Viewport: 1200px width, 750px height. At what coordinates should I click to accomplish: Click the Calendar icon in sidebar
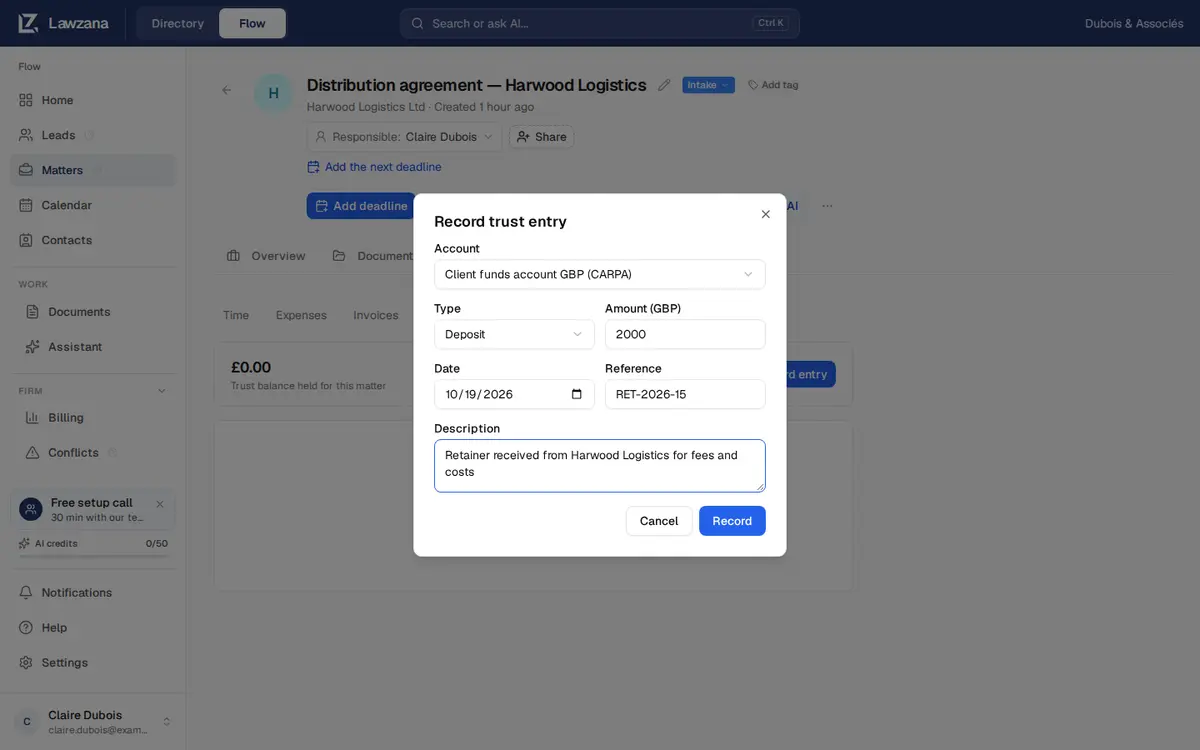(26, 205)
